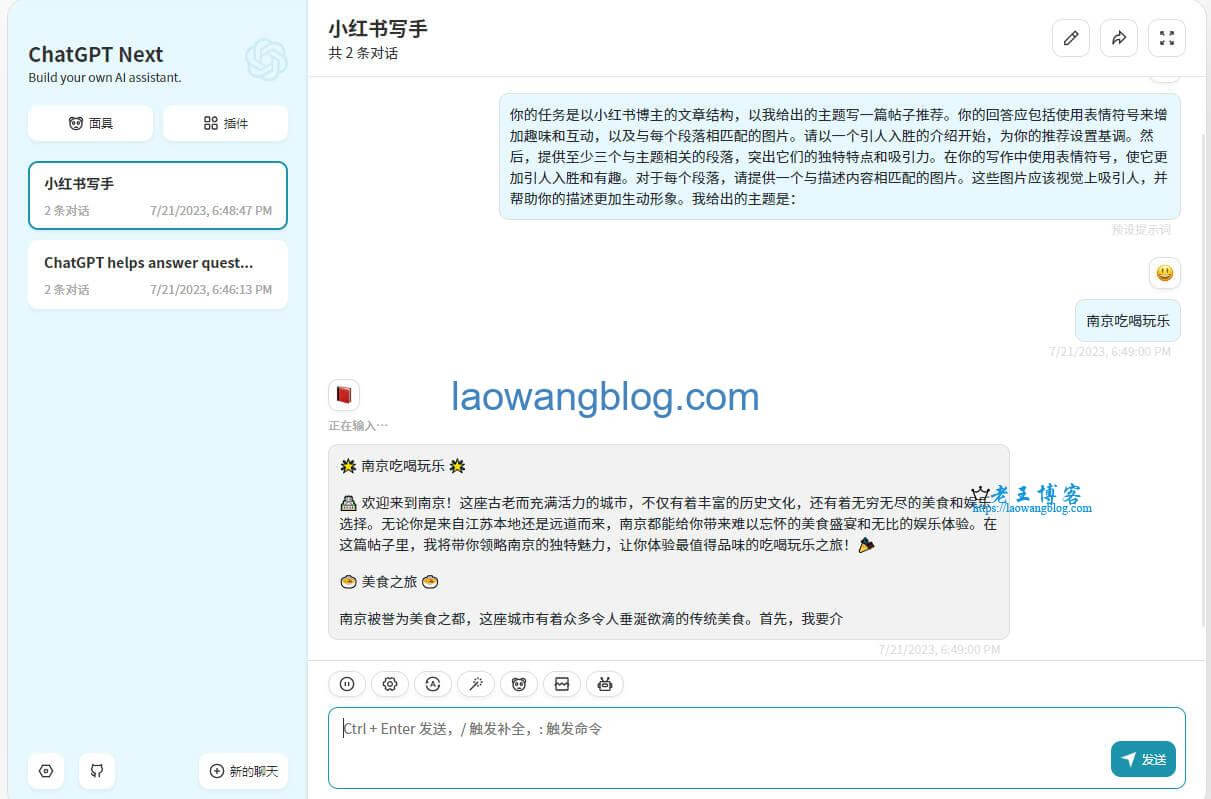Click the user smiley avatar

(1164, 272)
